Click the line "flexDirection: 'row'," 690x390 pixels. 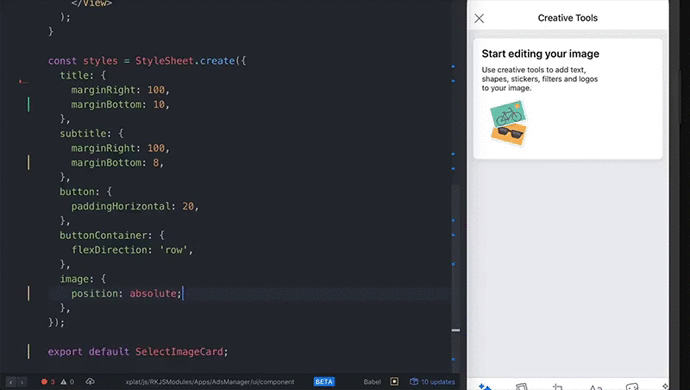tap(132, 250)
